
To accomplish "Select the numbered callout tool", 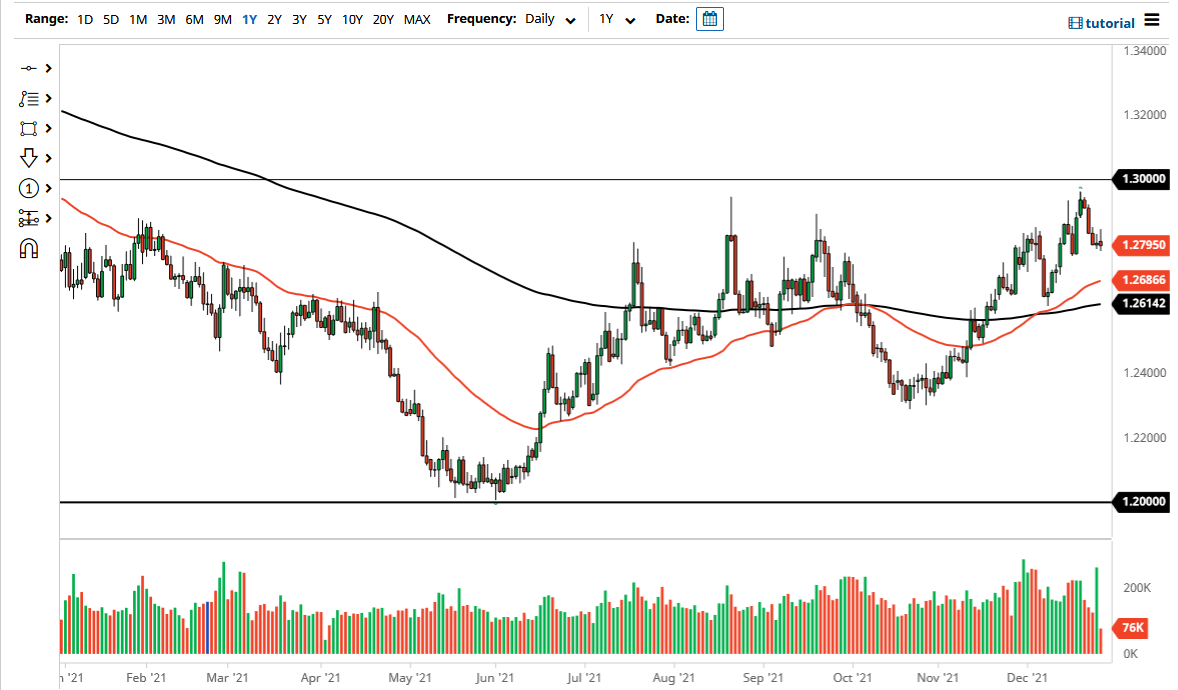I will click(x=30, y=188).
